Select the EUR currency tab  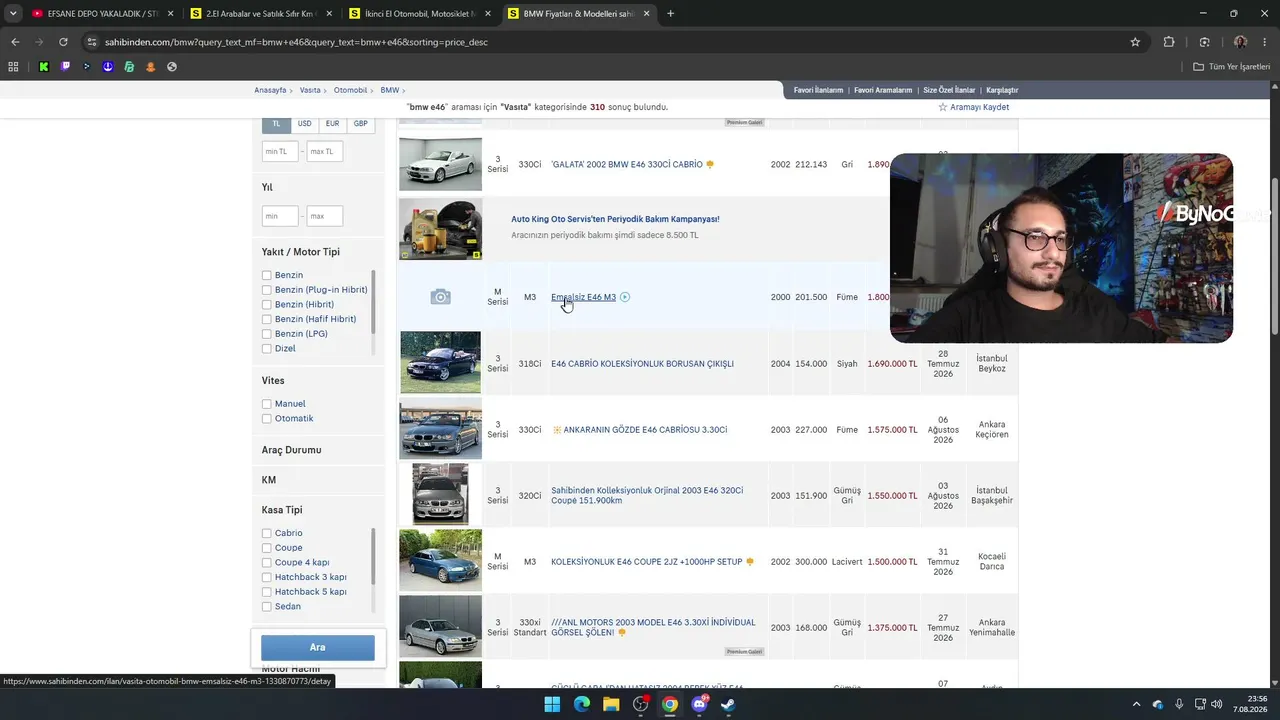[x=332, y=124]
